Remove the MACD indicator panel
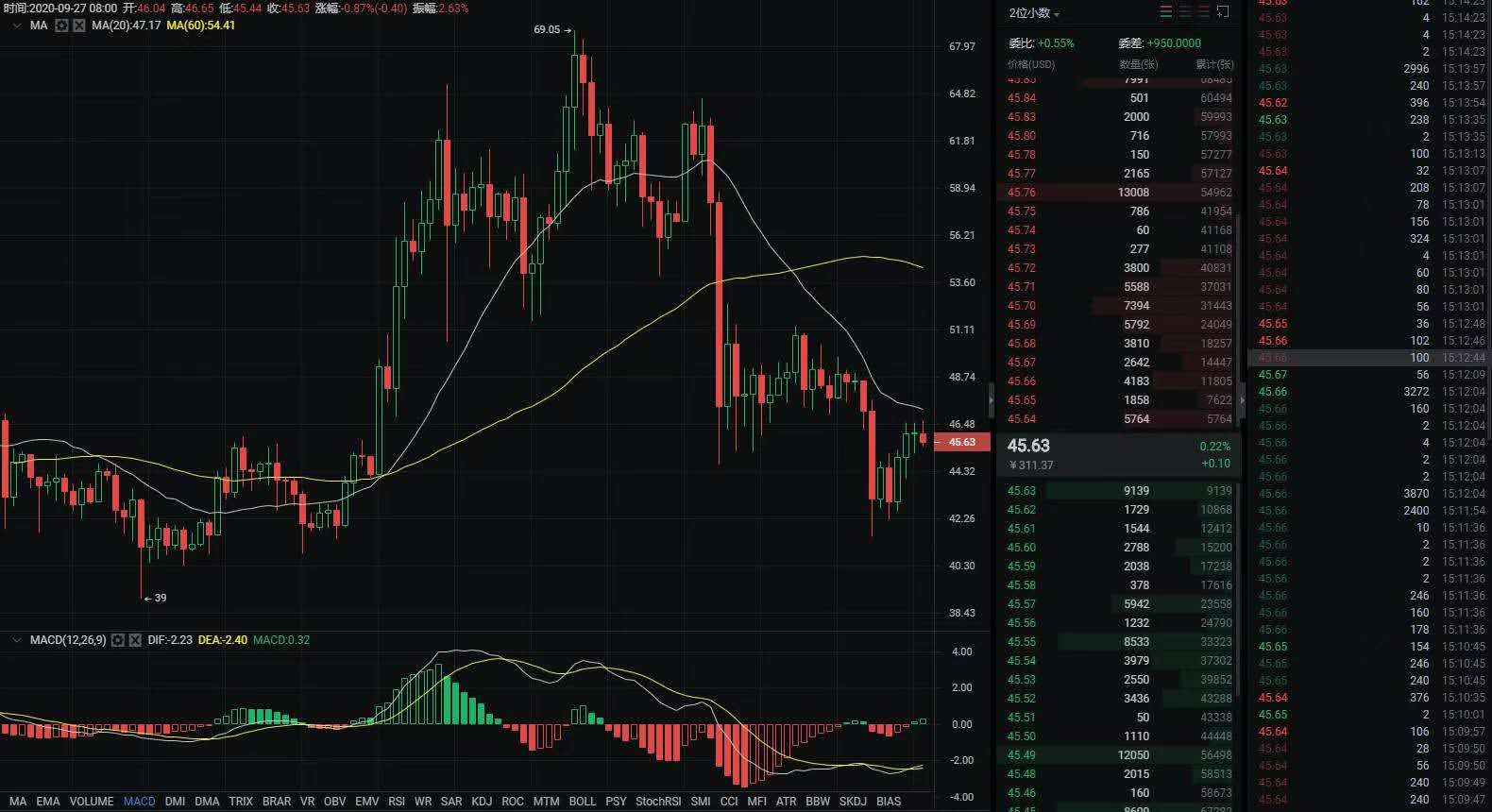The height and width of the screenshot is (812, 1492). point(135,640)
